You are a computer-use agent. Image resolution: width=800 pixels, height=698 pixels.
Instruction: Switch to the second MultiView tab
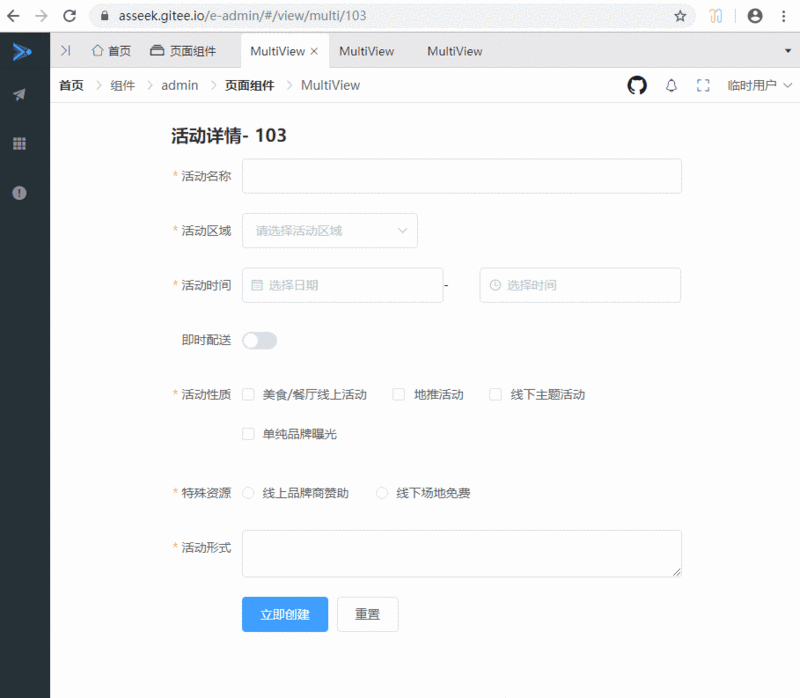[x=366, y=51]
